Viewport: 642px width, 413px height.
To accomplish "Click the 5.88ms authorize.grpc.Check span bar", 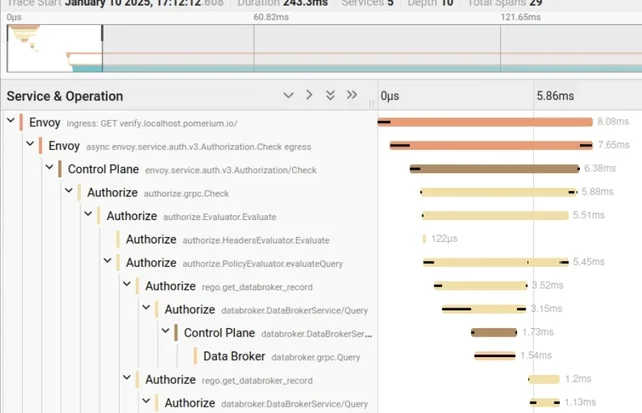I will pos(498,192).
